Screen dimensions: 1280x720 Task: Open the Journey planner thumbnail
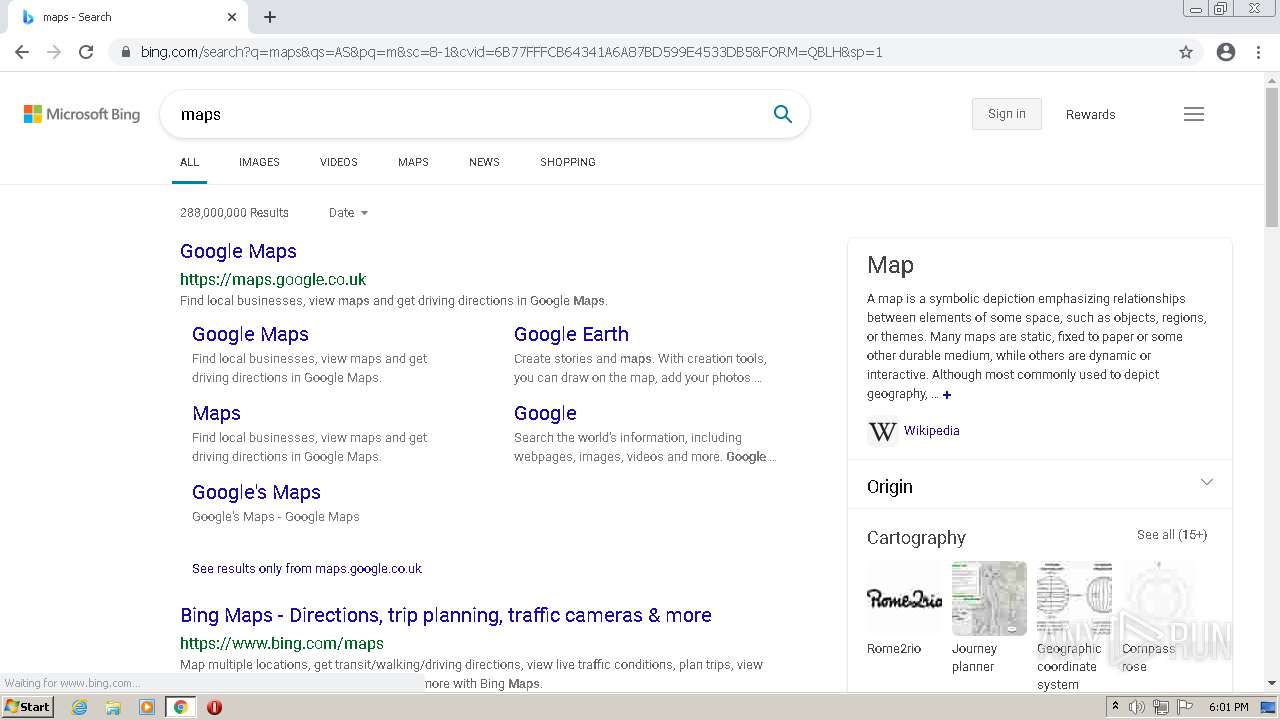point(989,598)
